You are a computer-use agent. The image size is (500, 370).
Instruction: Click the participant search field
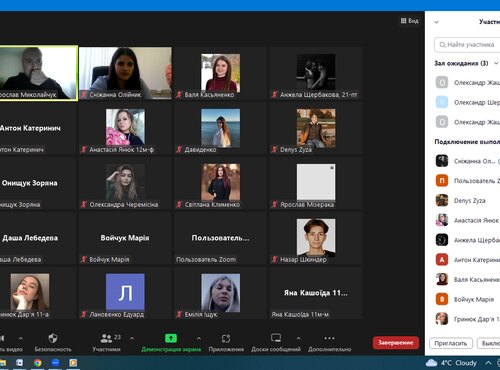click(x=467, y=45)
